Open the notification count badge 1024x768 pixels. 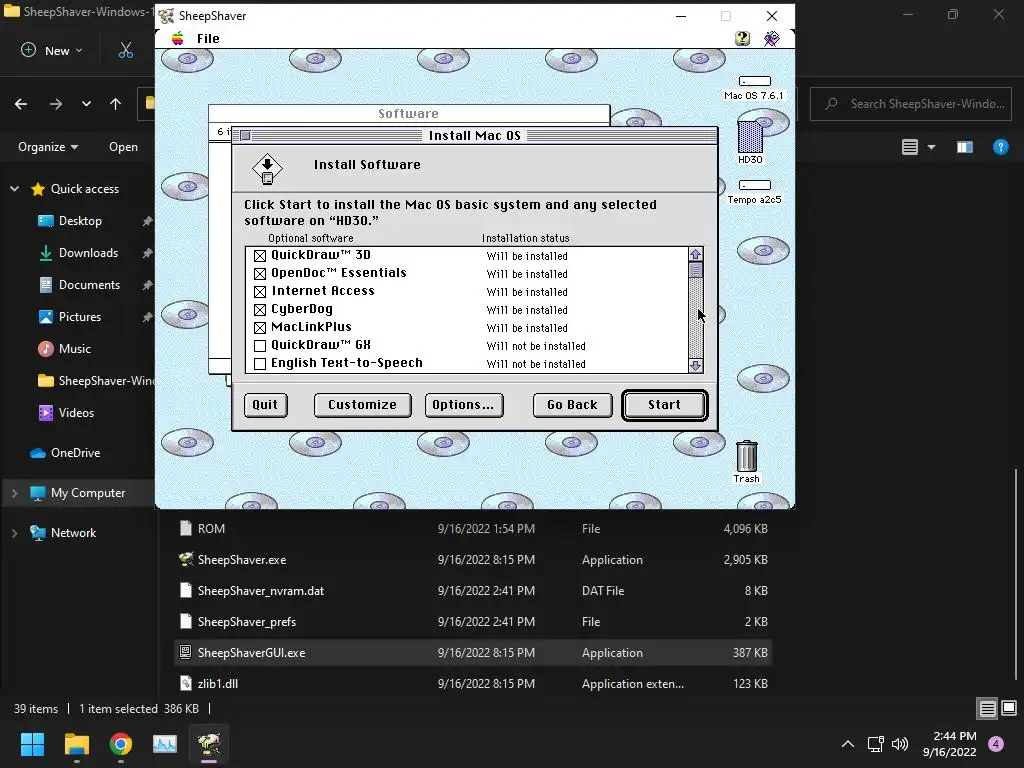coord(996,744)
